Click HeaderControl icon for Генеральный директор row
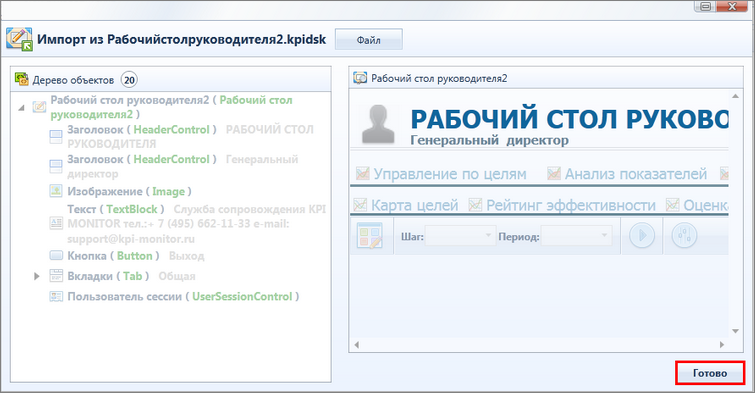755x393 pixels. pos(56,167)
